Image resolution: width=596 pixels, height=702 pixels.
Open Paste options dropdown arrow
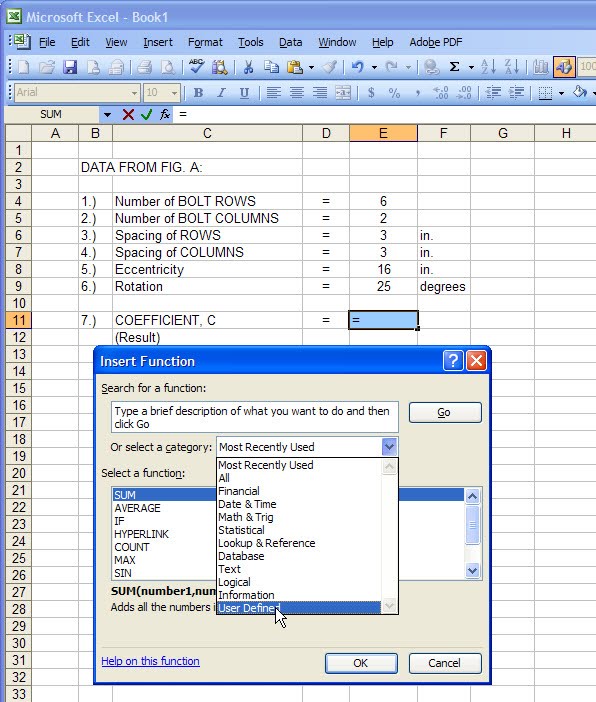pos(311,68)
